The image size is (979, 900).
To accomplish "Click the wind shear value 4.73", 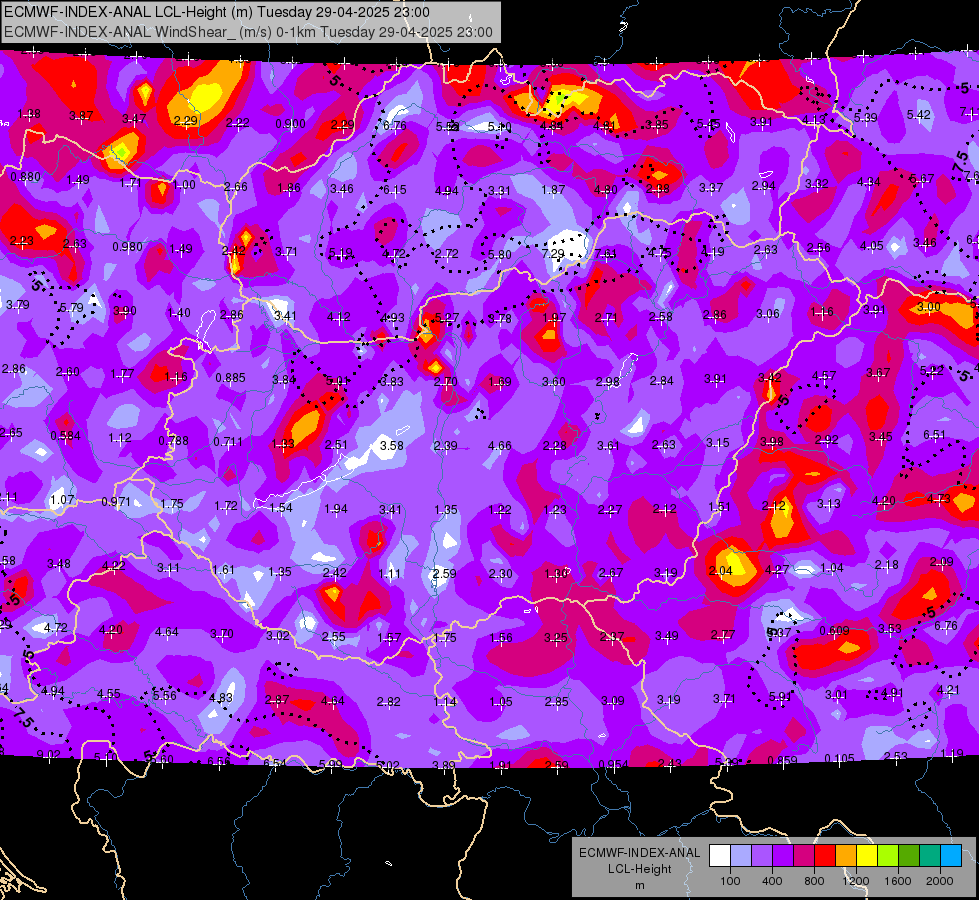I will pos(938,498).
